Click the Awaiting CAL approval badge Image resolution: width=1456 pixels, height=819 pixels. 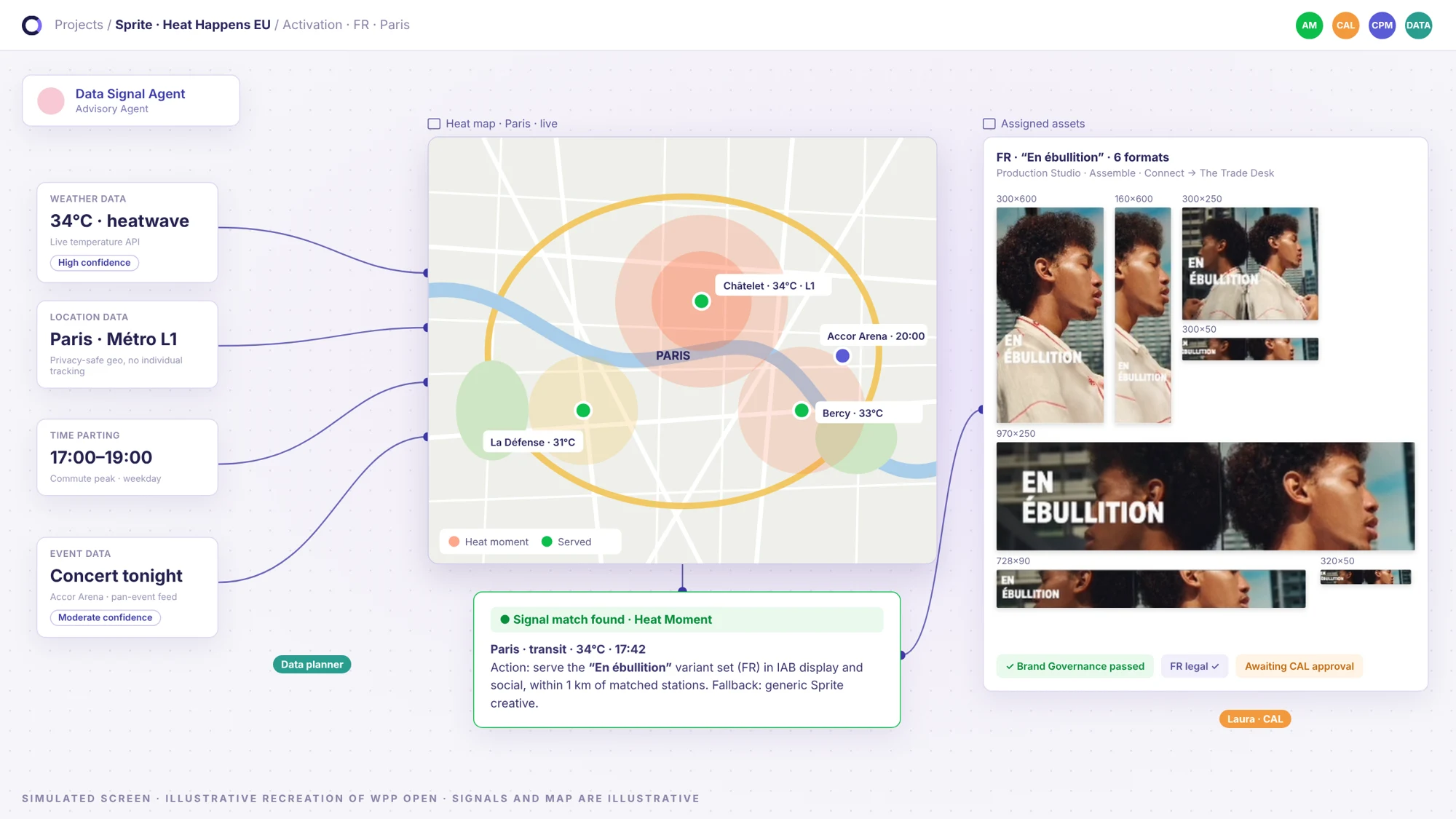point(1299,666)
